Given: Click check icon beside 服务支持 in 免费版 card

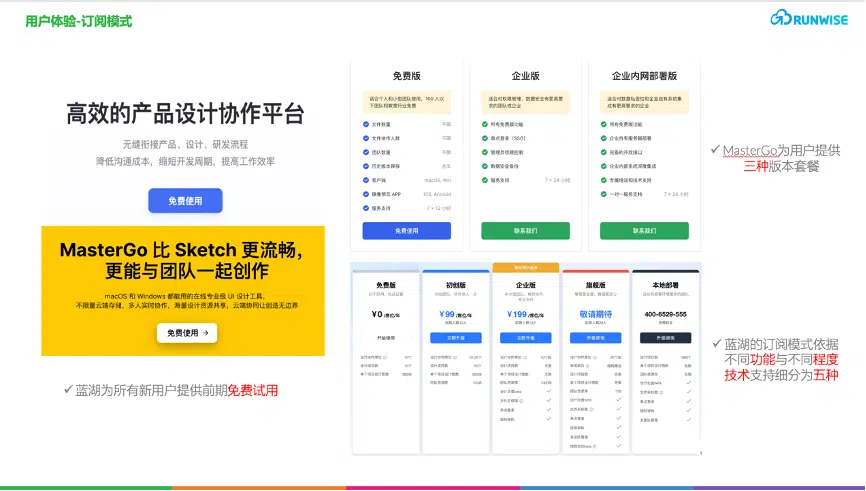Looking at the screenshot, I should point(366,208).
